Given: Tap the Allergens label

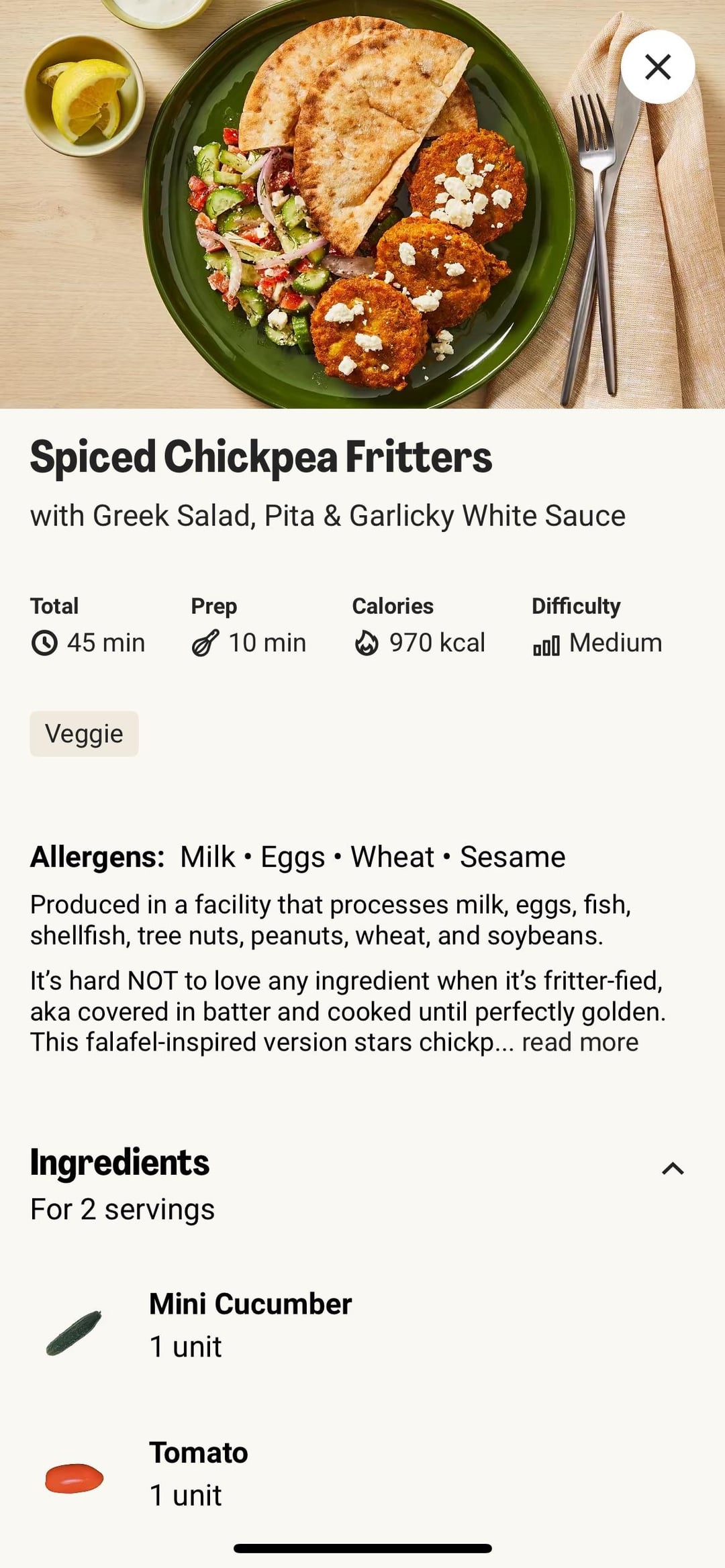Looking at the screenshot, I should [97, 857].
